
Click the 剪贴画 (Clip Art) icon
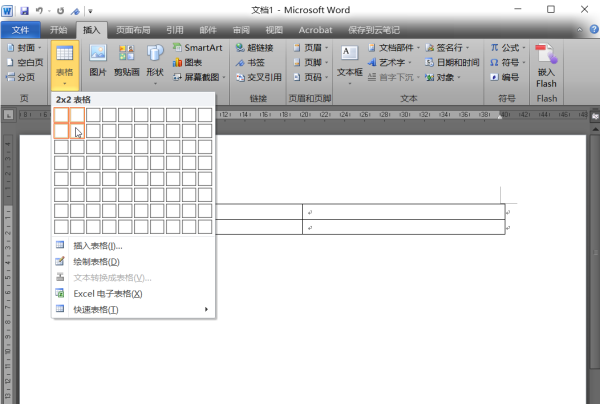(127, 59)
